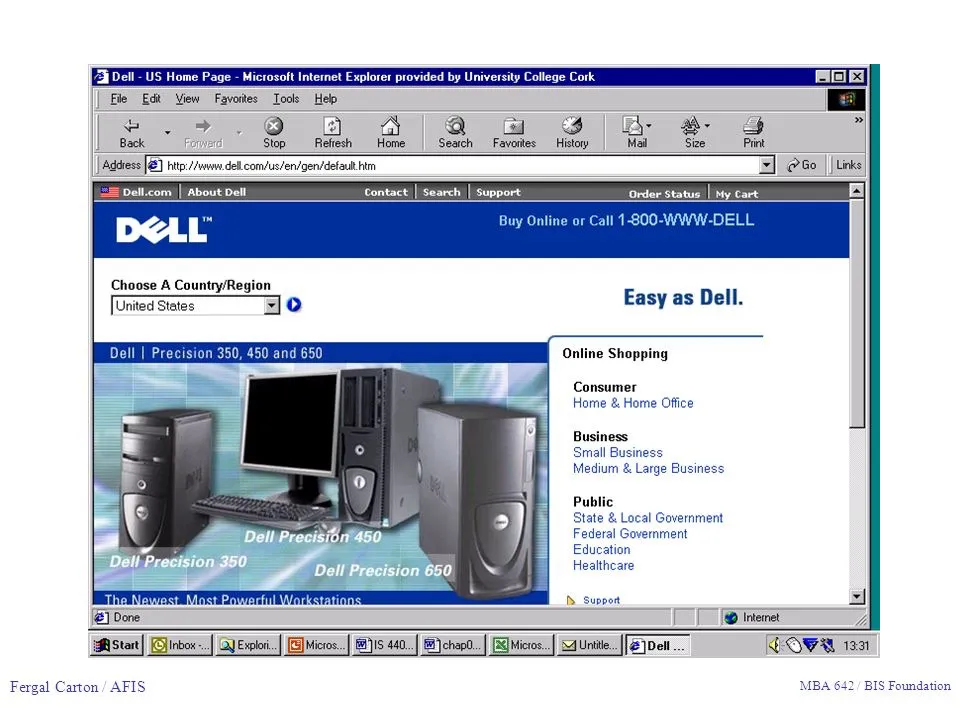The width and height of the screenshot is (960, 720).
Task: Open the Favorites folder toolbar icon
Action: pos(514,127)
